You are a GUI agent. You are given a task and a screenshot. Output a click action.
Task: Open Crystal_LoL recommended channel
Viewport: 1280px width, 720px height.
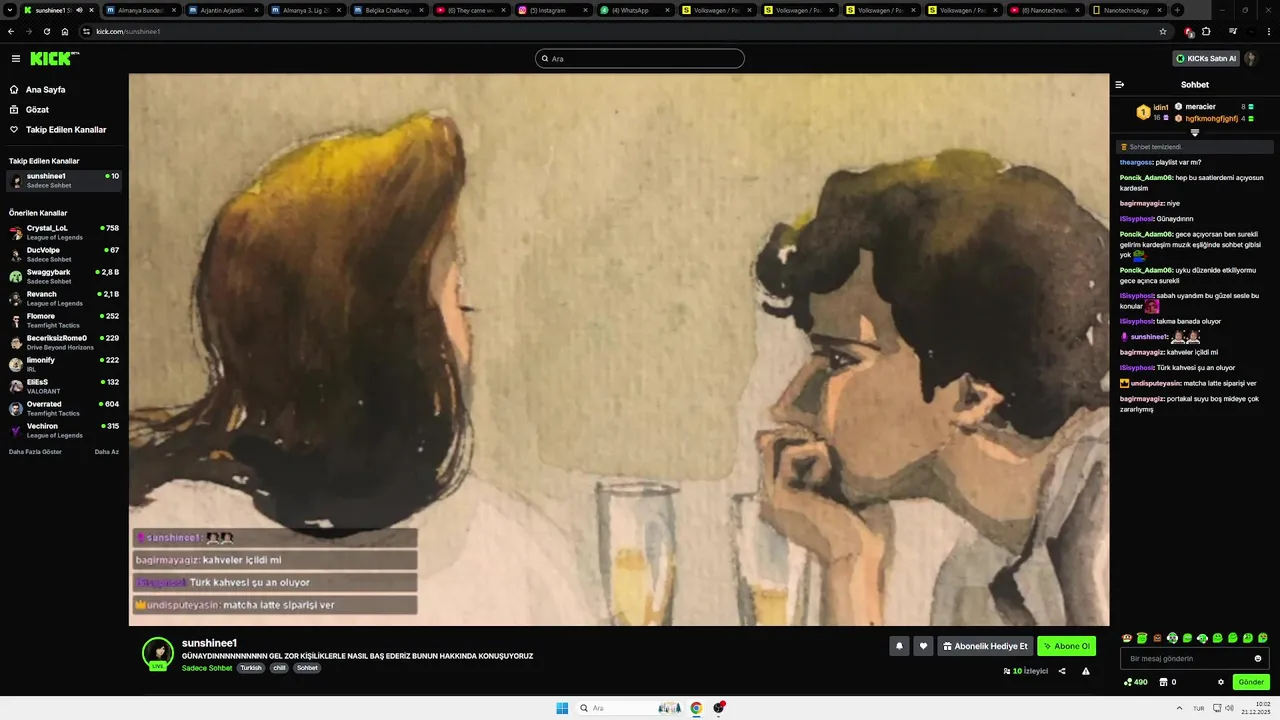click(x=64, y=232)
